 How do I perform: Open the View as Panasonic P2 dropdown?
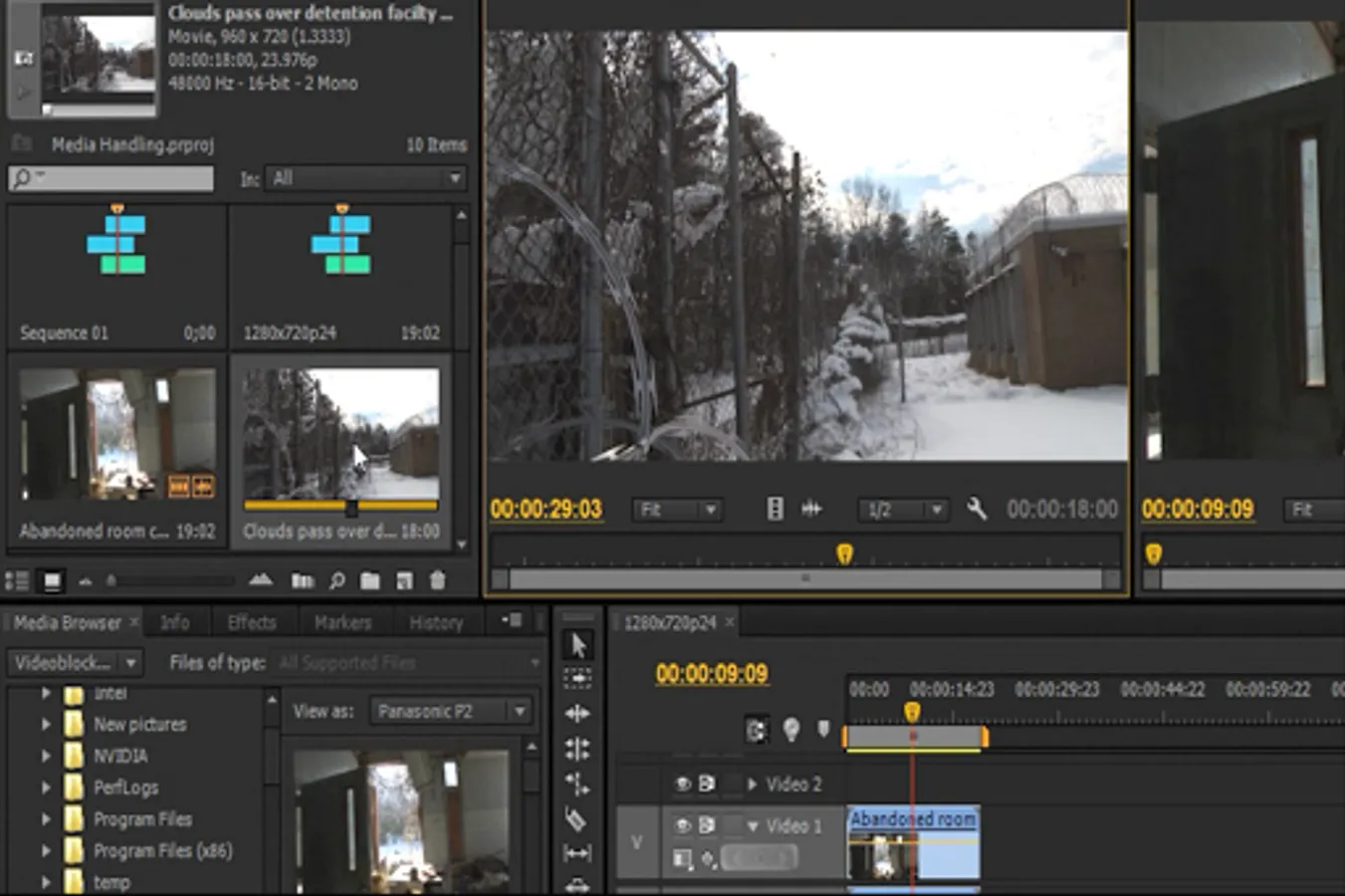tap(451, 711)
